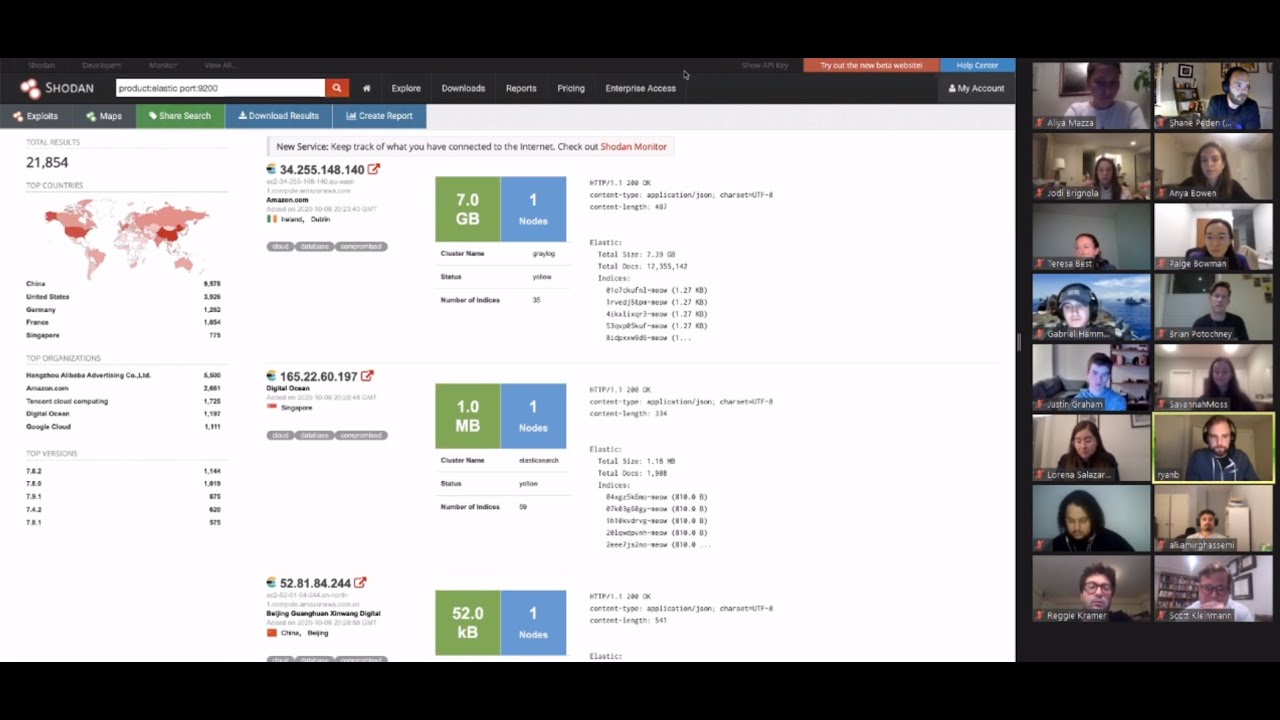Open the Shodan Monitor link
This screenshot has height=720, width=1280.
tap(633, 146)
